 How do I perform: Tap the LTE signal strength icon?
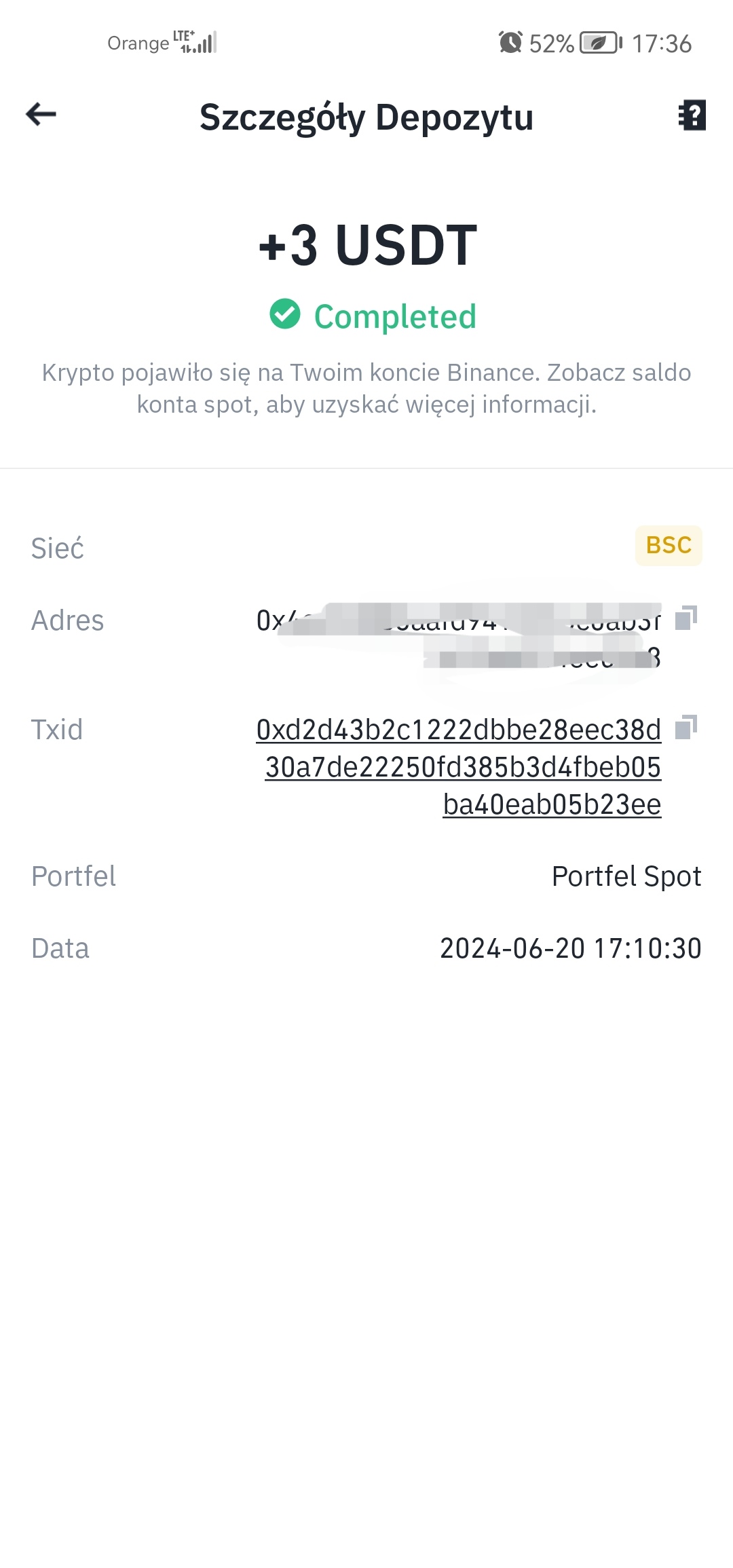pyautogui.click(x=195, y=42)
